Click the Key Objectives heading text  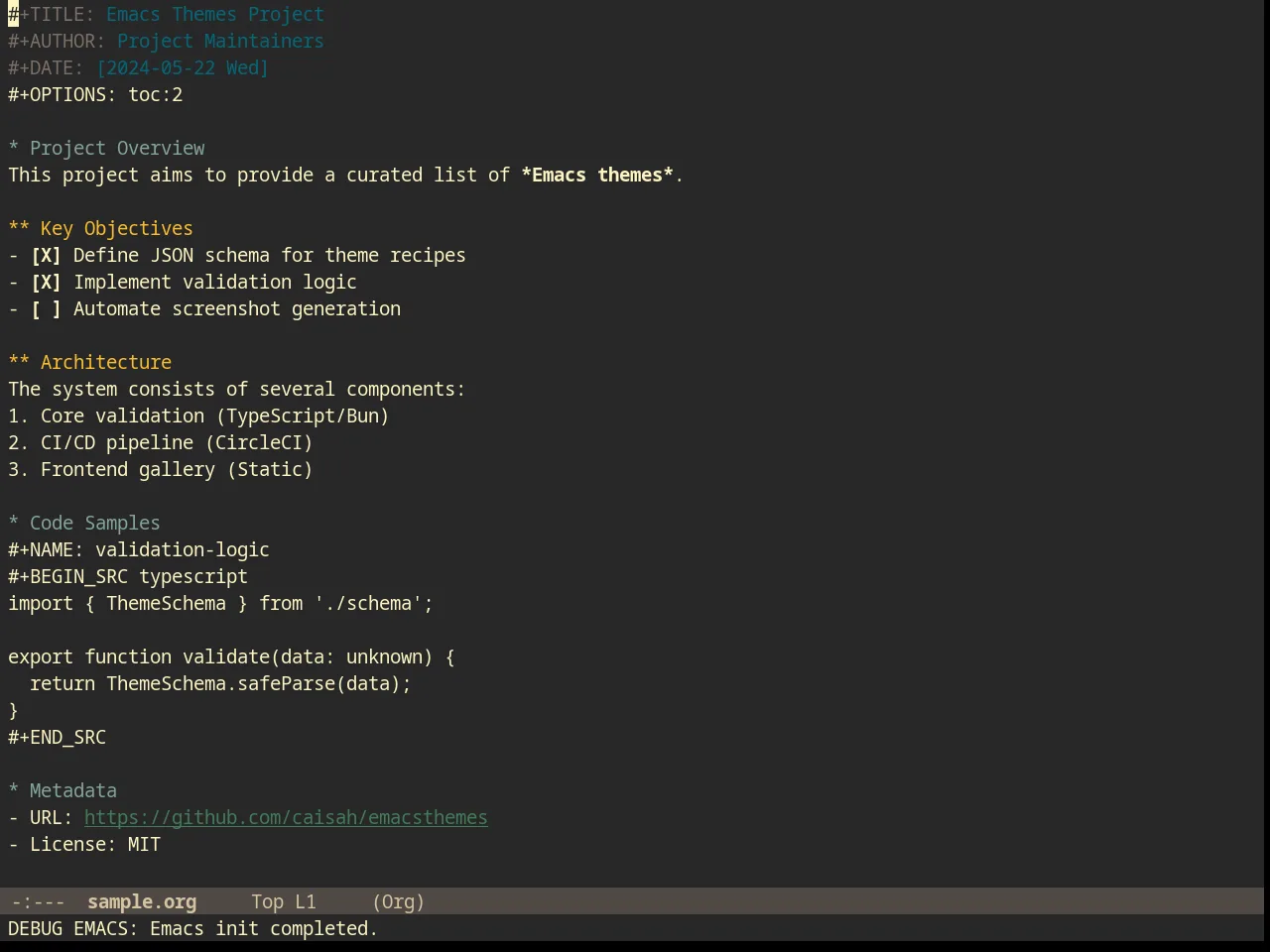tap(117, 229)
